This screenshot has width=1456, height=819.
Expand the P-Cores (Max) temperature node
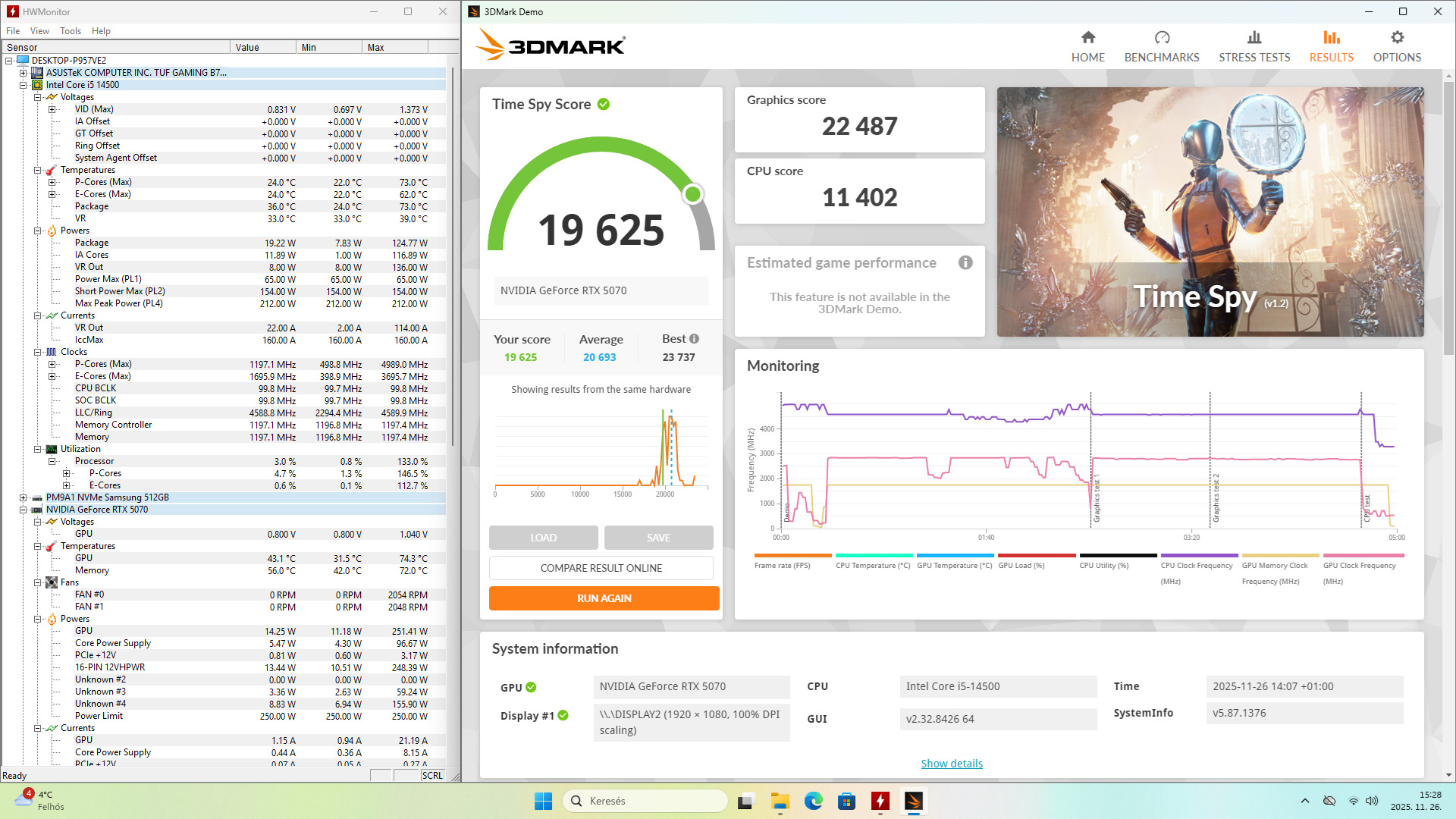(52, 182)
